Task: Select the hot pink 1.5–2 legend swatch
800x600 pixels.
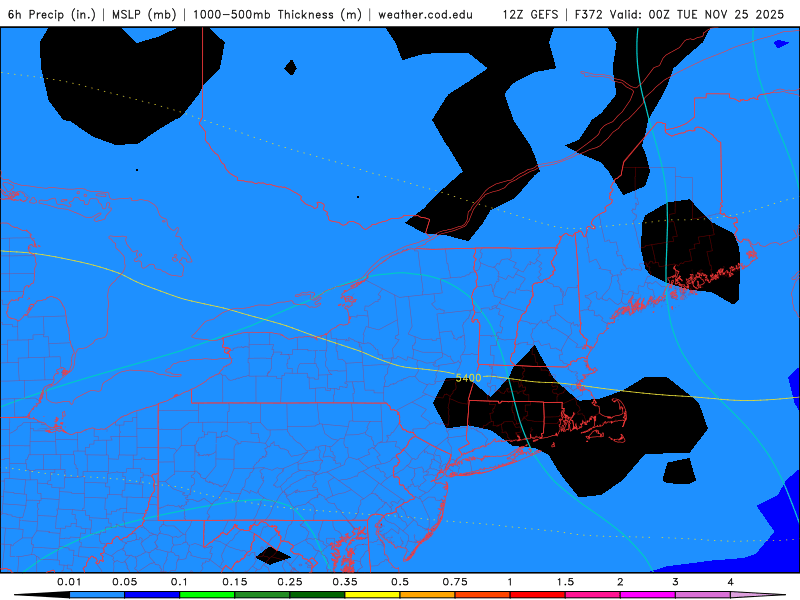Action: (593, 595)
